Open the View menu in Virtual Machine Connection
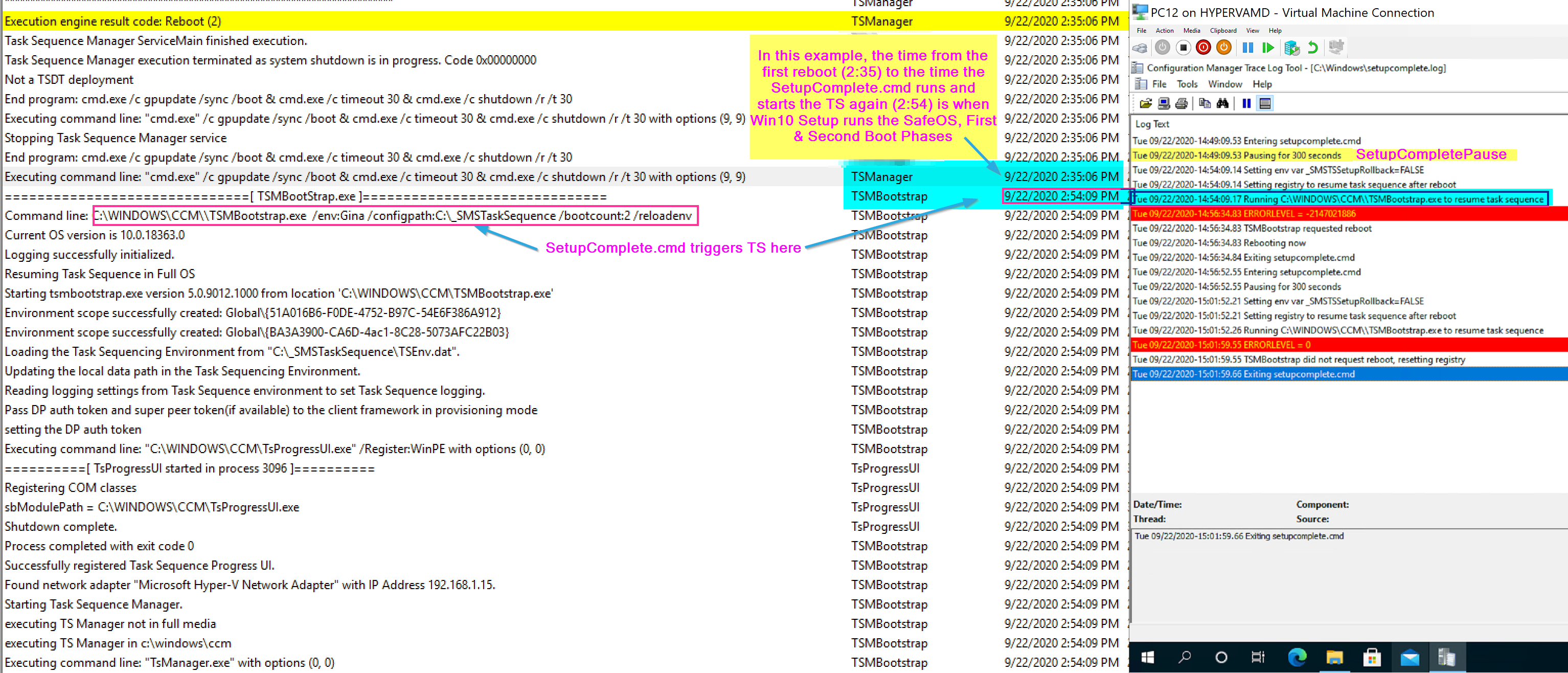Screen dimensions: 1568x673 click(x=1252, y=31)
